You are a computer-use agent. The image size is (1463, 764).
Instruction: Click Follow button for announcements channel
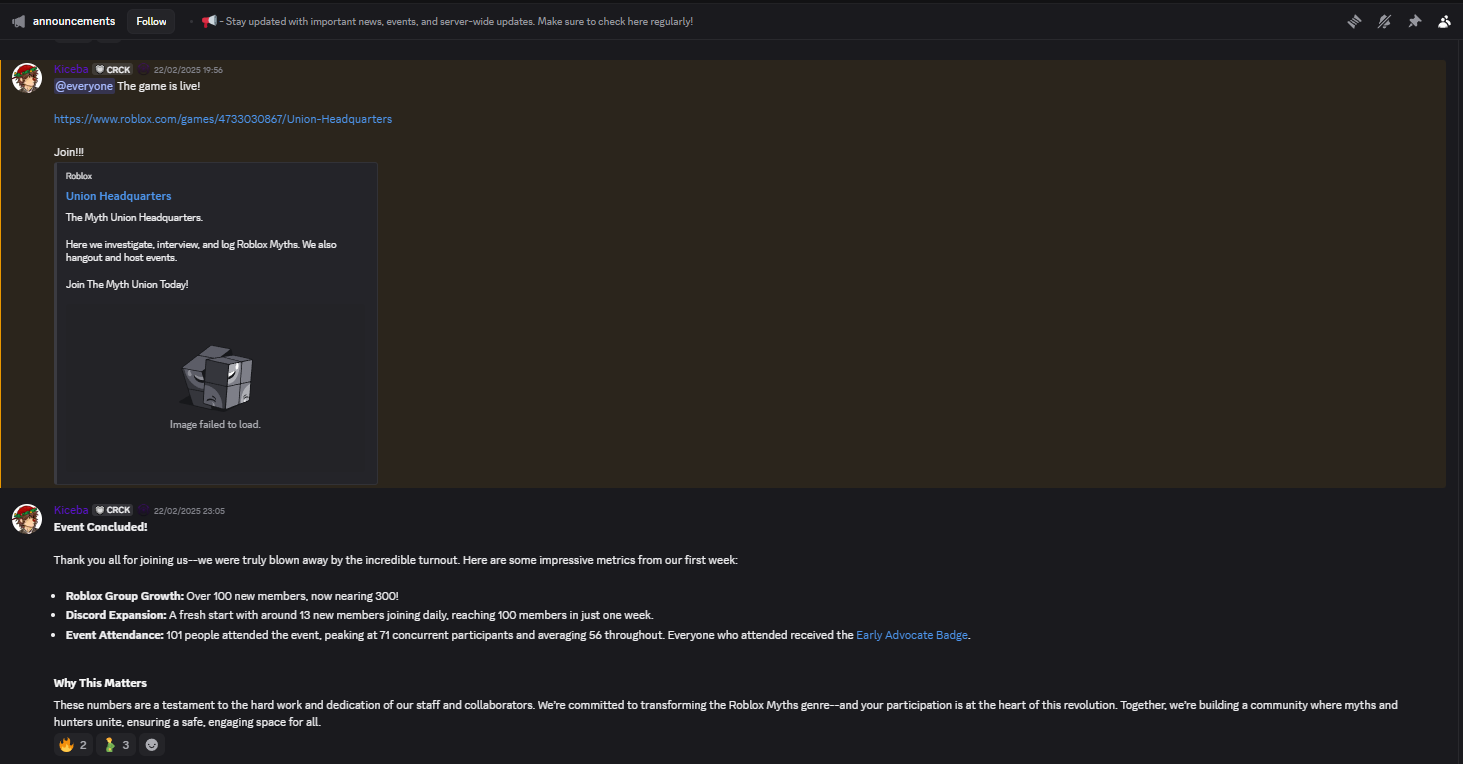(151, 21)
